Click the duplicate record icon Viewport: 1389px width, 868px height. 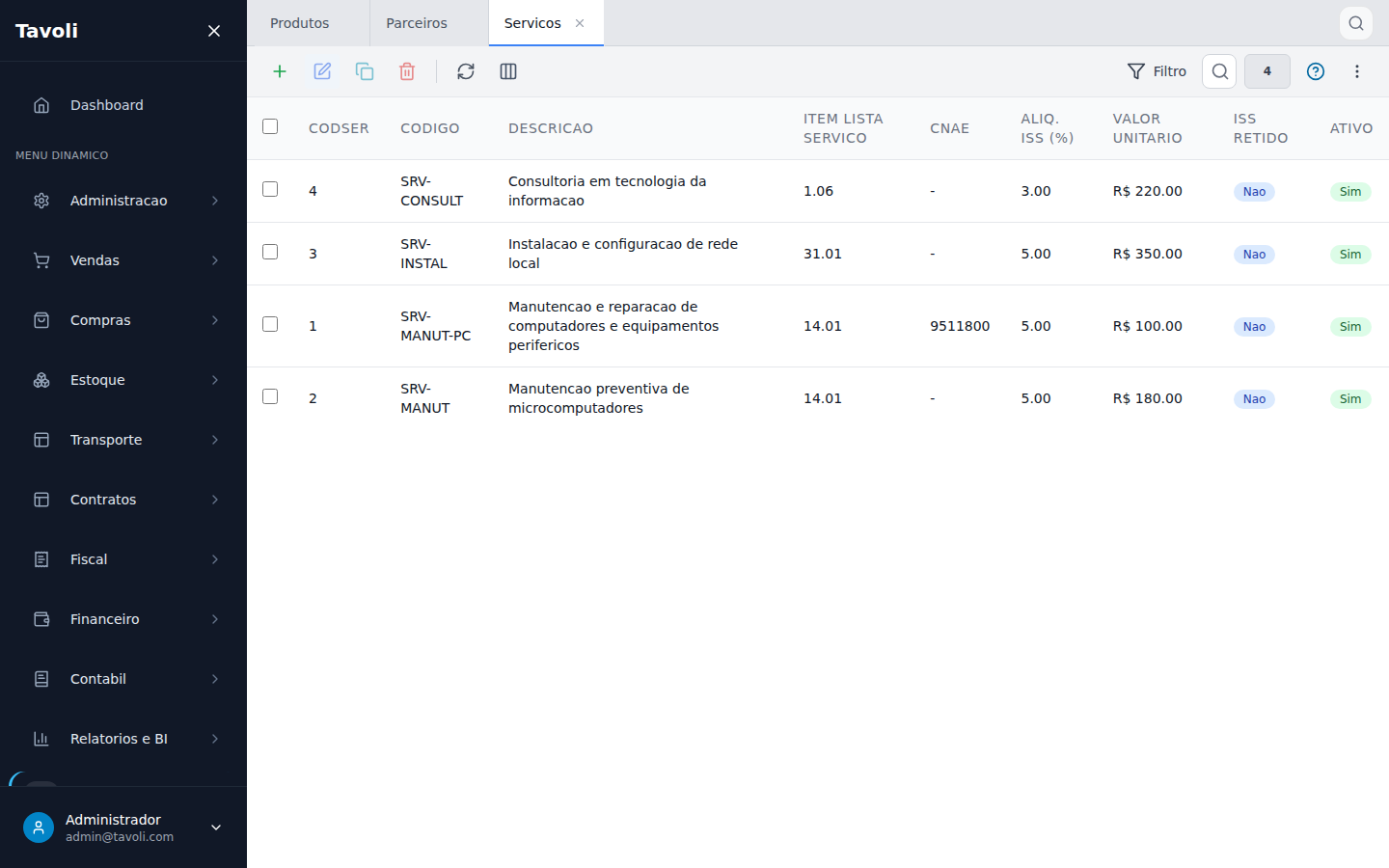pos(365,71)
